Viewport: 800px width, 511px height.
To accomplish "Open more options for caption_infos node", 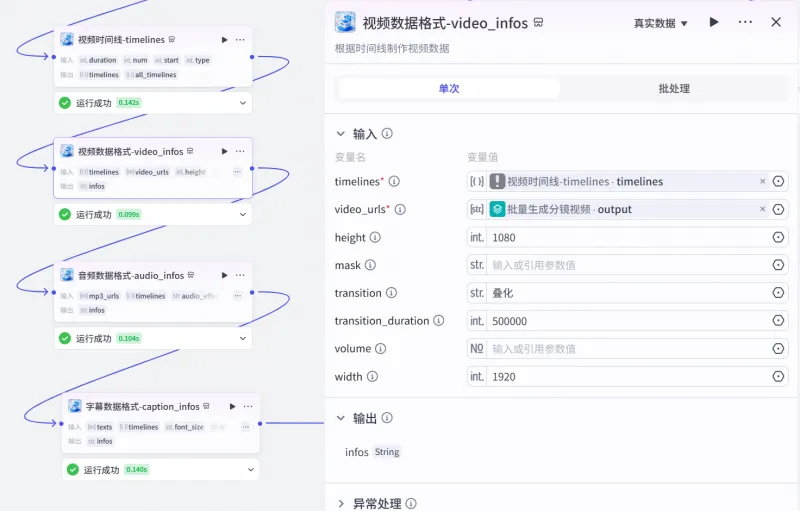I will (x=248, y=406).
